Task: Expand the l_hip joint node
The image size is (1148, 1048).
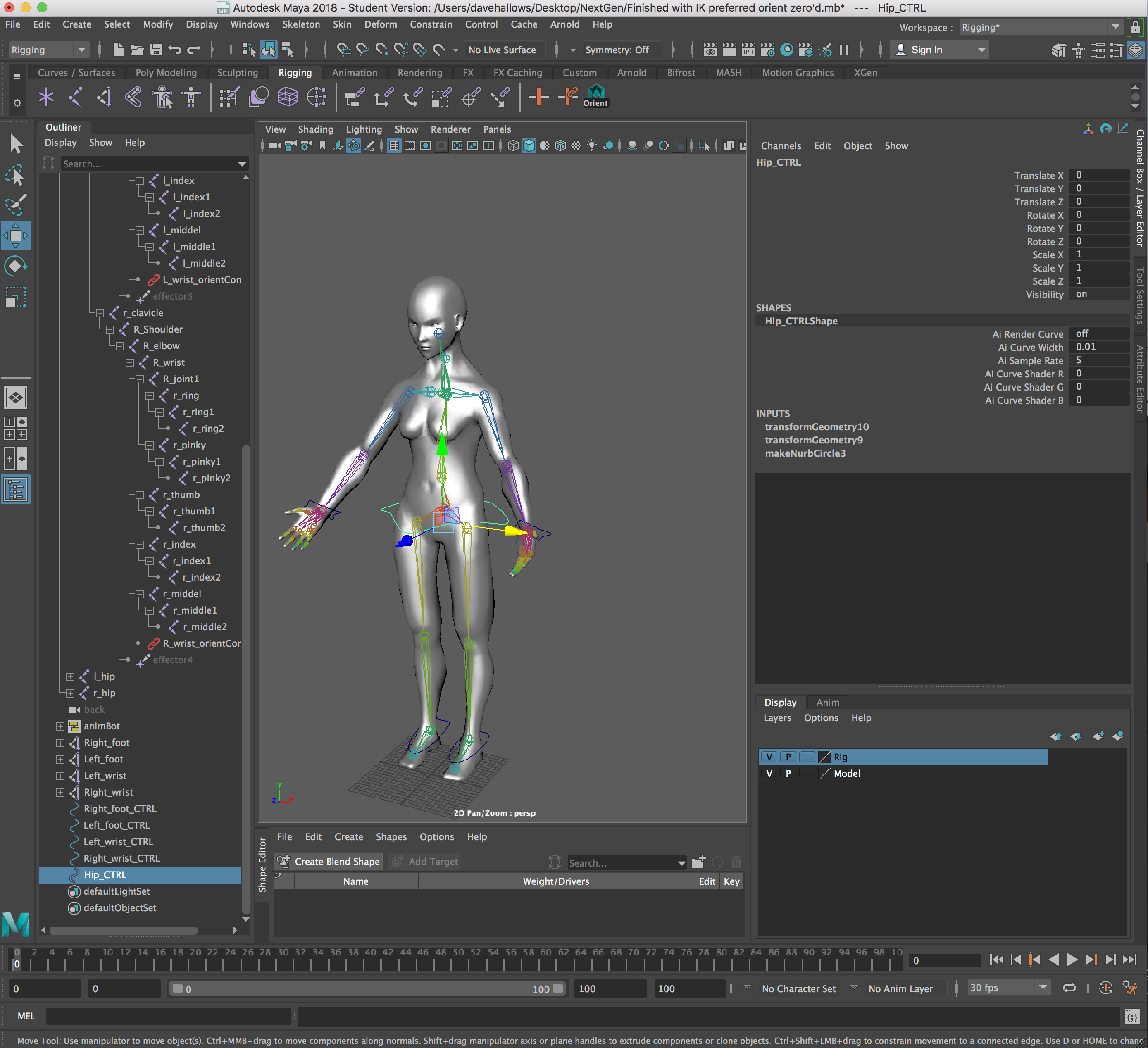Action: [x=70, y=676]
